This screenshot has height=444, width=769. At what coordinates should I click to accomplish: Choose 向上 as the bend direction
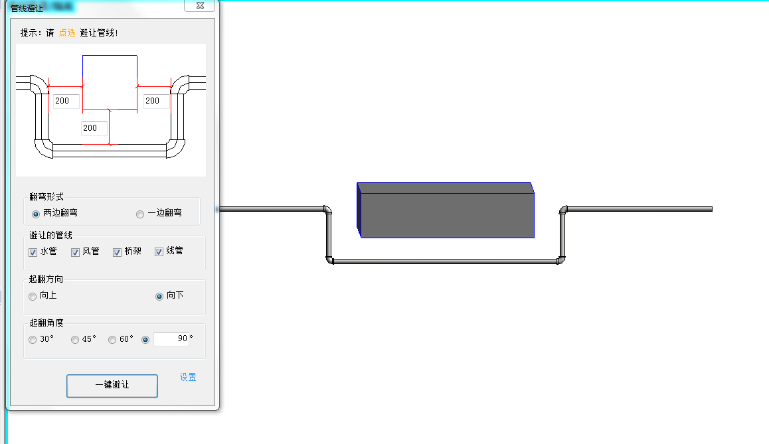tap(33, 296)
